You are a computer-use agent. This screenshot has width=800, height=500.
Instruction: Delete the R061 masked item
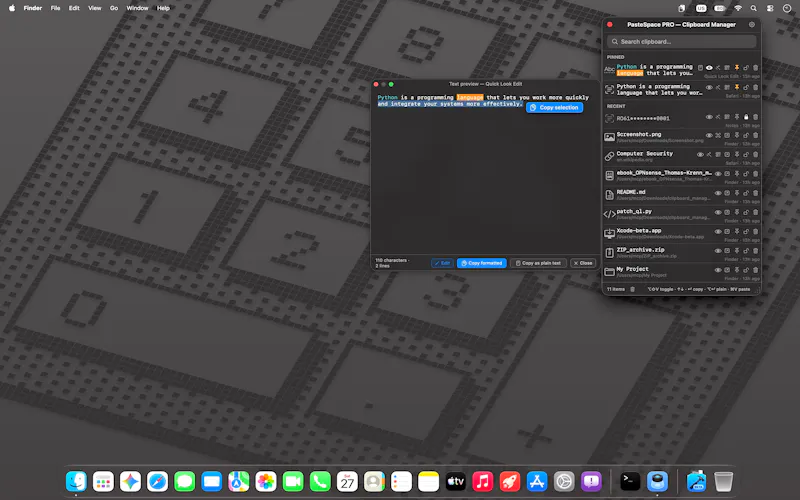756,117
